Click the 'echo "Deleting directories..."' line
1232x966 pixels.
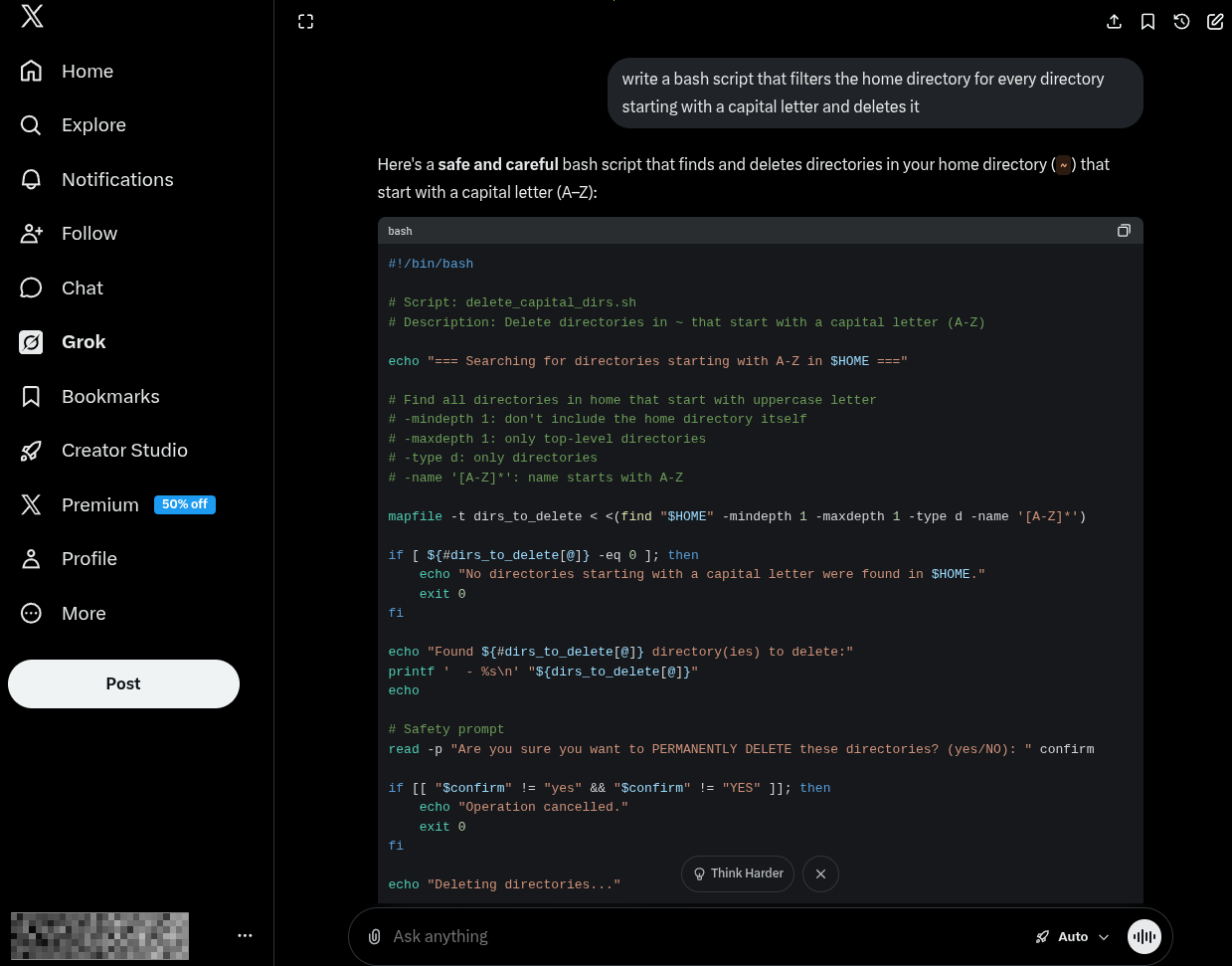[504, 884]
